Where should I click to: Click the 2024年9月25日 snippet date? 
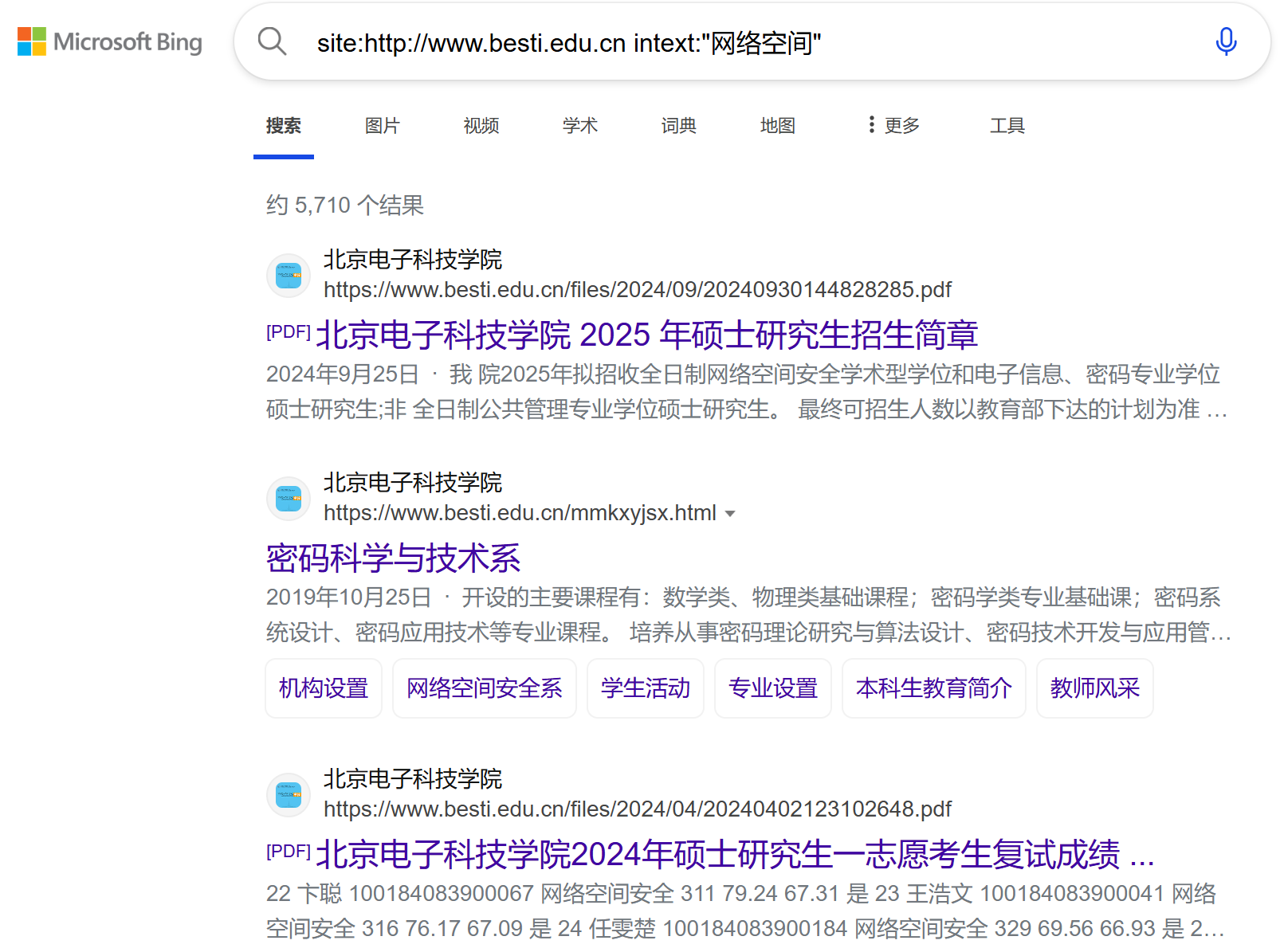(343, 374)
